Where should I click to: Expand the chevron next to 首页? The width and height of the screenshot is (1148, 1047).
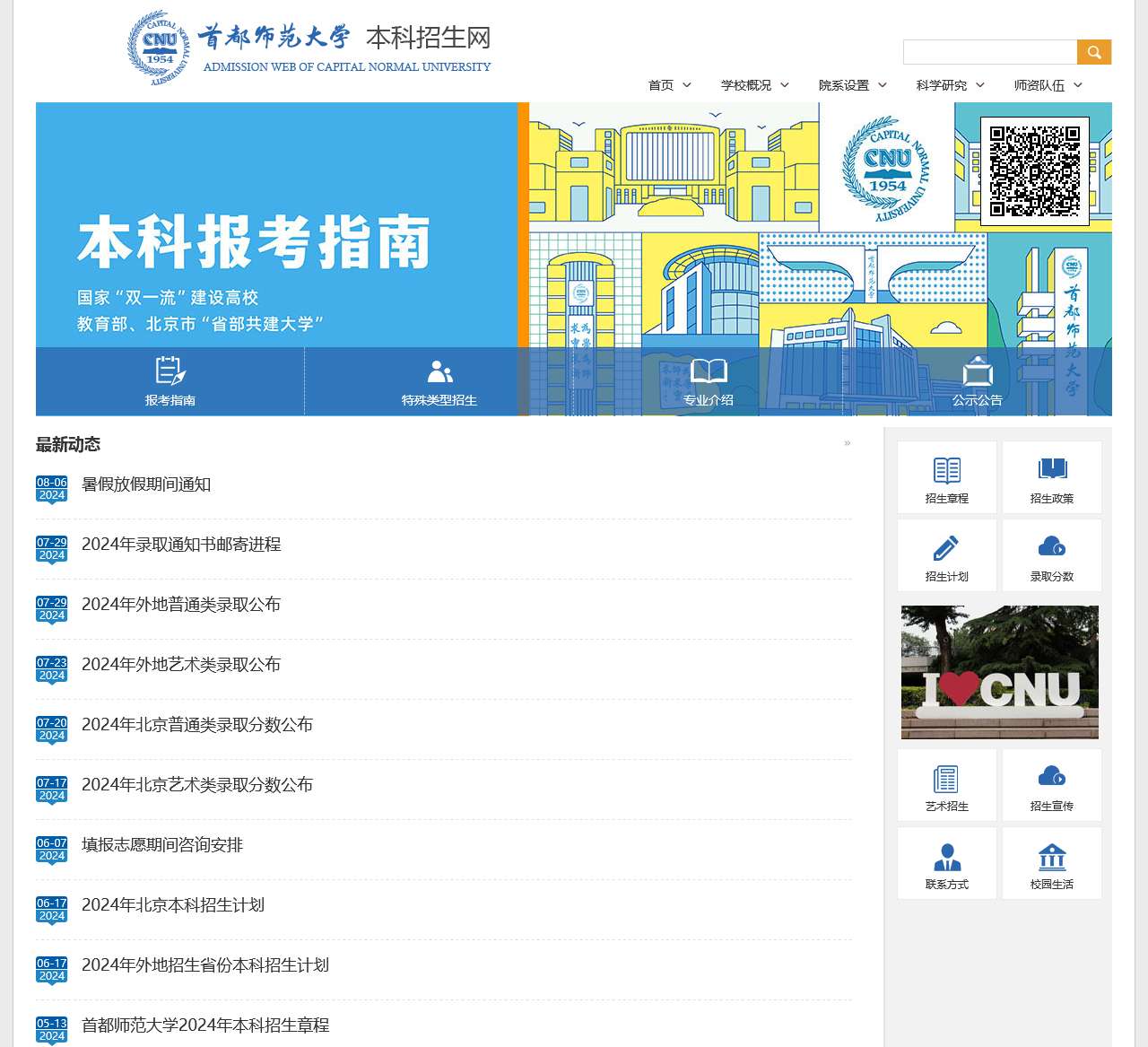[687, 85]
